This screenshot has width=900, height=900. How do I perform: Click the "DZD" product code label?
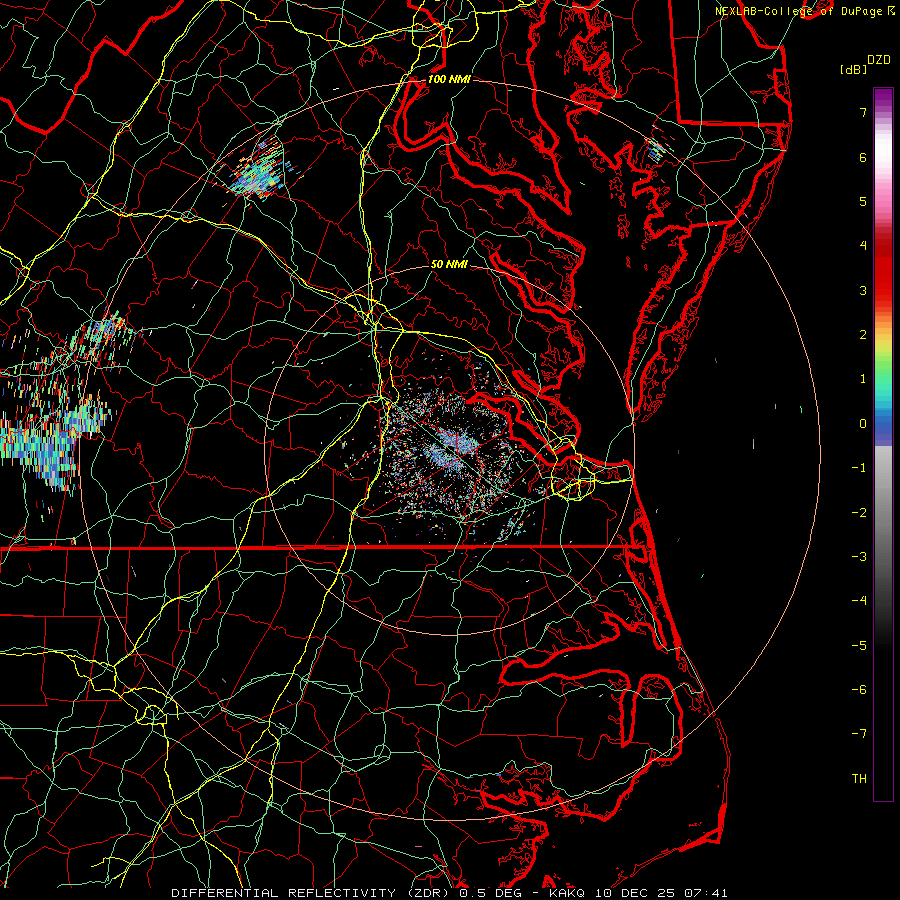click(x=879, y=60)
